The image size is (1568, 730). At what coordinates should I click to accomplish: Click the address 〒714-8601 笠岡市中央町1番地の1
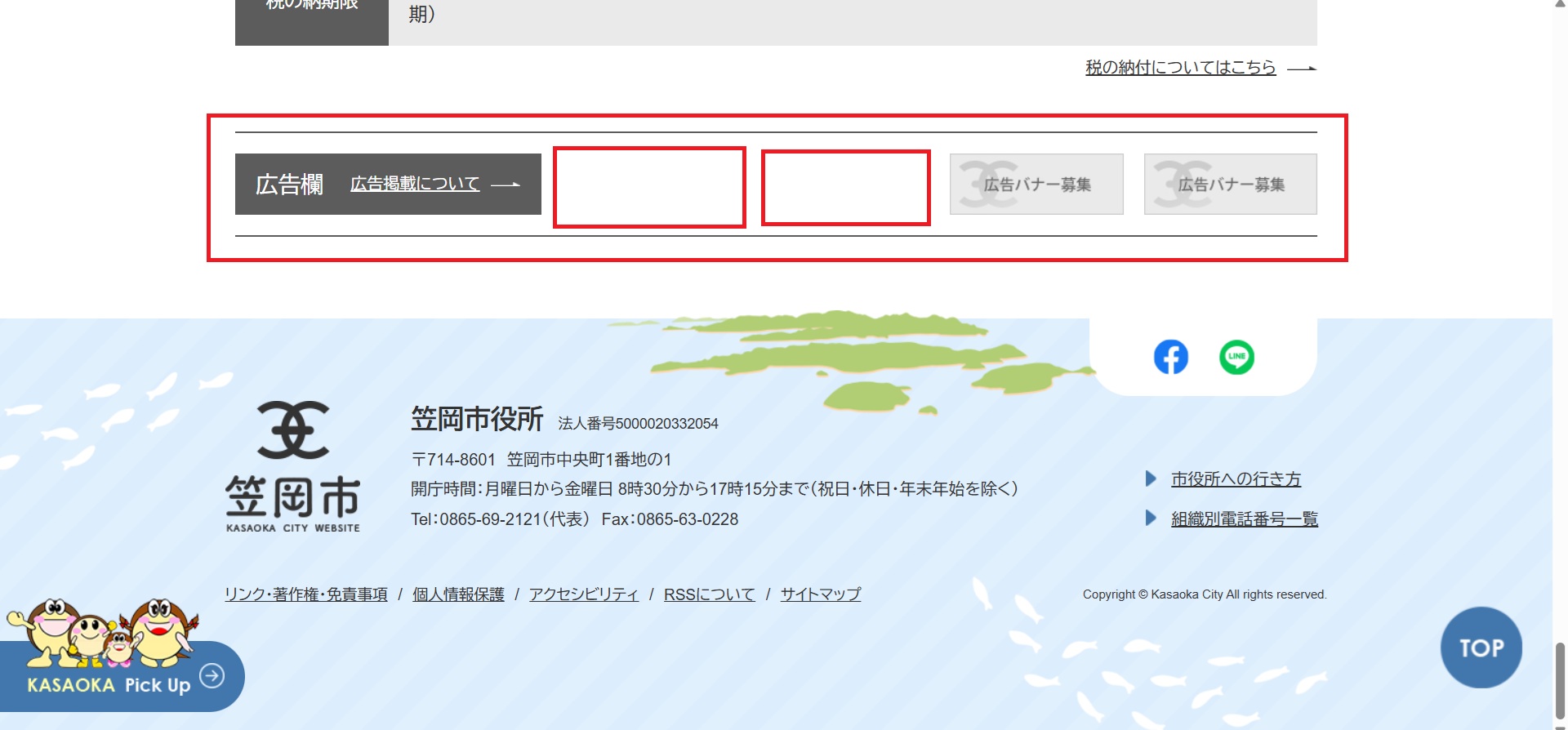(x=541, y=460)
